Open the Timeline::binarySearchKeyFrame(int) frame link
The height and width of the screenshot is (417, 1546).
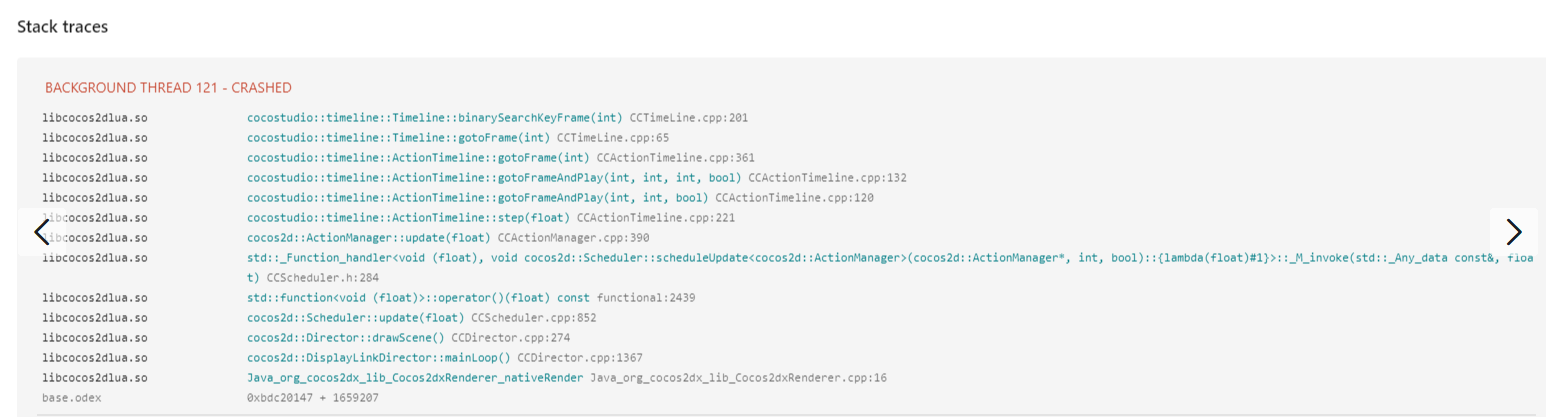[x=434, y=118]
